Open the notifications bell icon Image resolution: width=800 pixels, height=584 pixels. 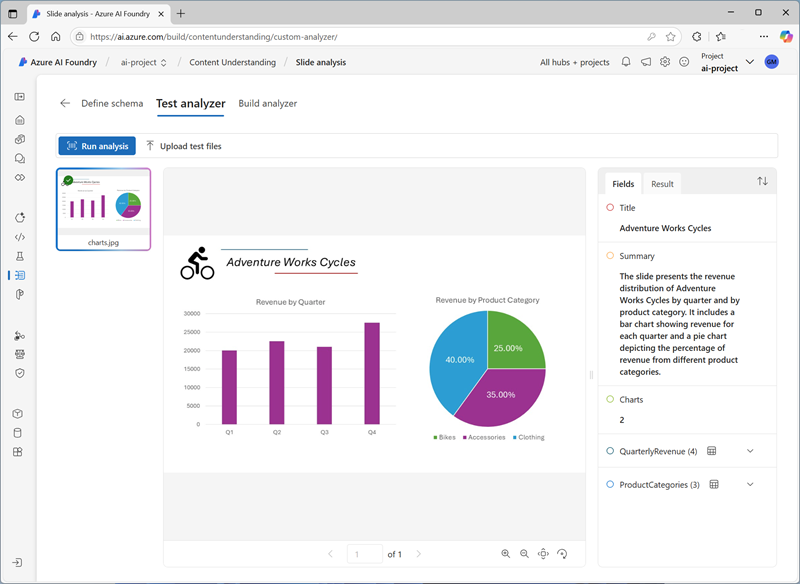click(626, 62)
